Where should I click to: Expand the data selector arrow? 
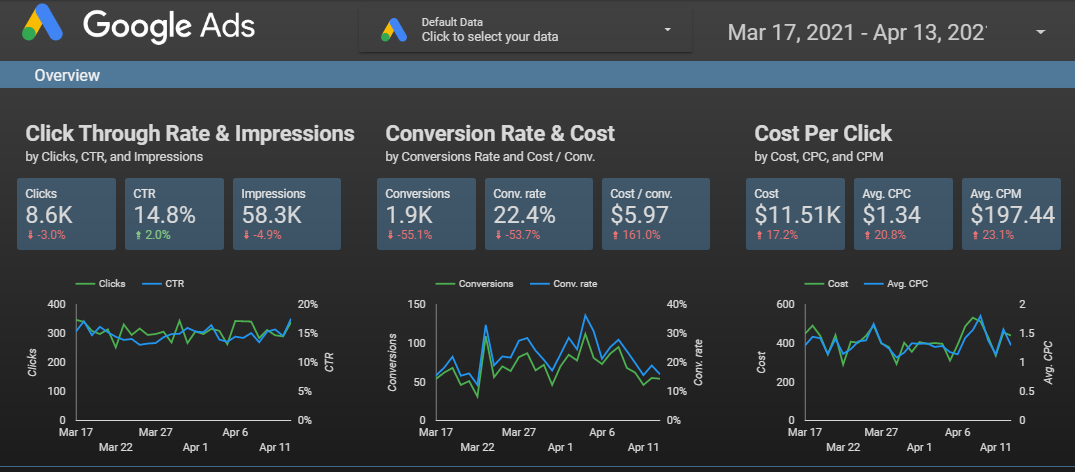point(667,30)
